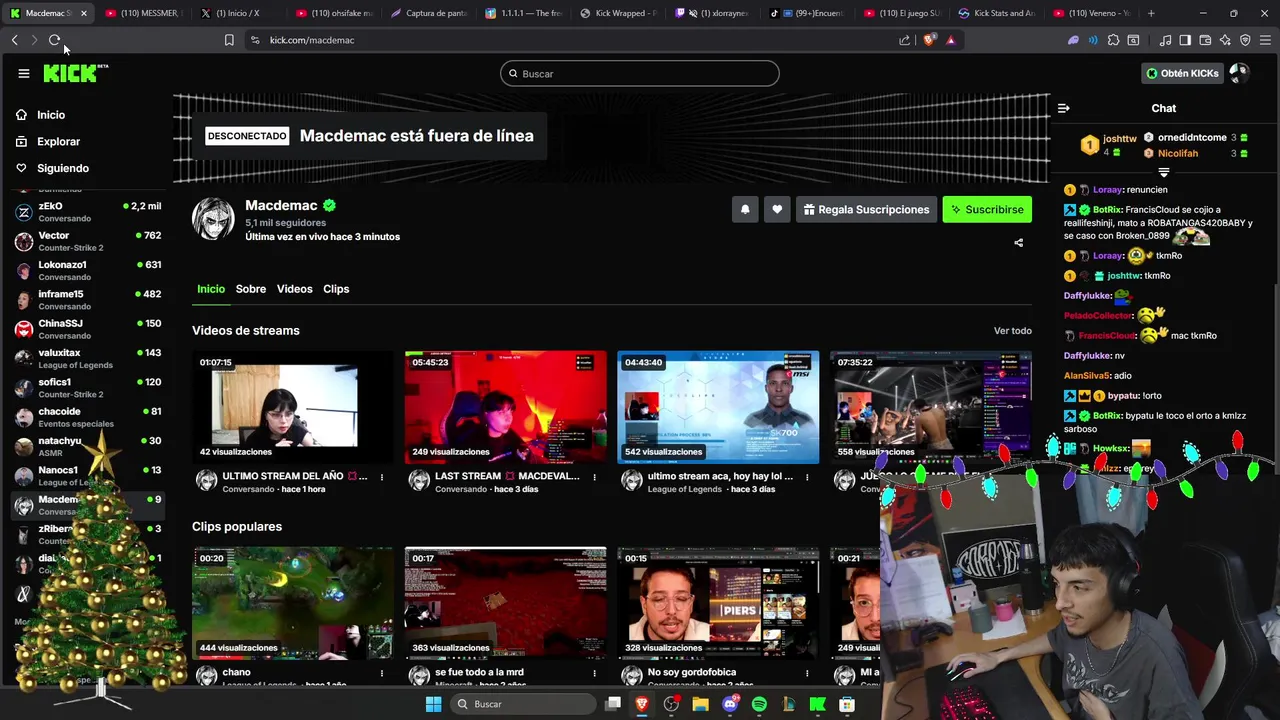This screenshot has width=1280, height=720.
Task: Switch to the Kick Stats browser tab
Action: [x=998, y=13]
